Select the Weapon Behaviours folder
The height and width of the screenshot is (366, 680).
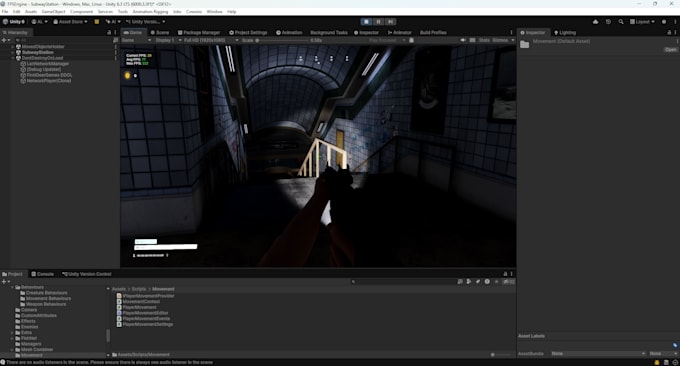tap(43, 304)
